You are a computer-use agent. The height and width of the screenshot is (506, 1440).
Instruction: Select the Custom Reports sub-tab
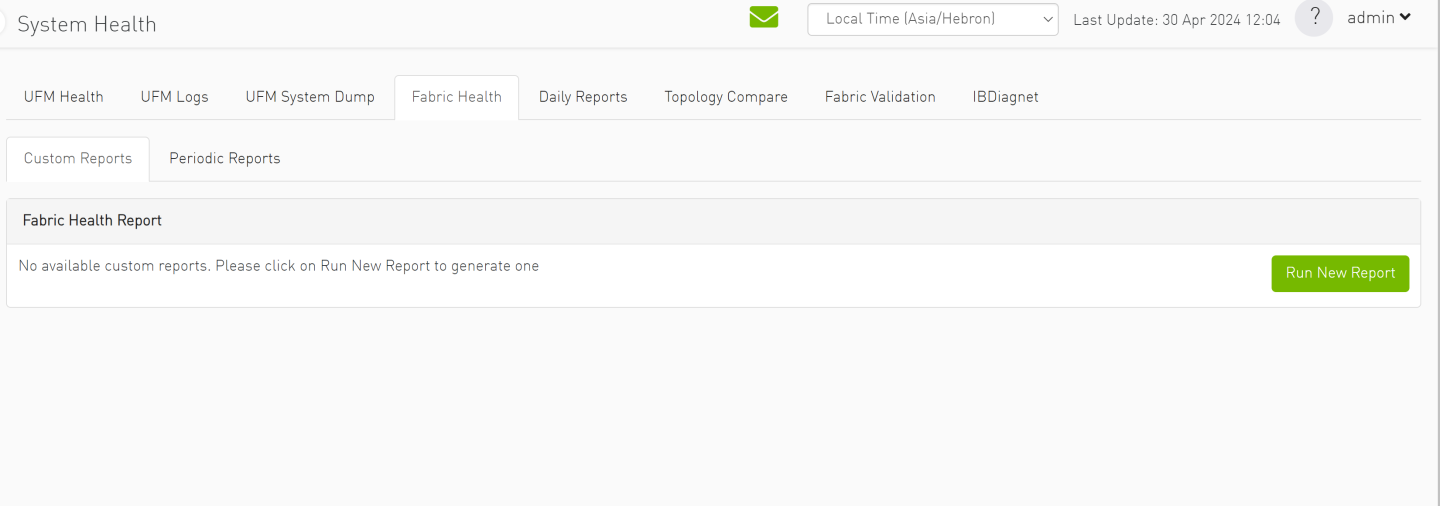click(78, 159)
